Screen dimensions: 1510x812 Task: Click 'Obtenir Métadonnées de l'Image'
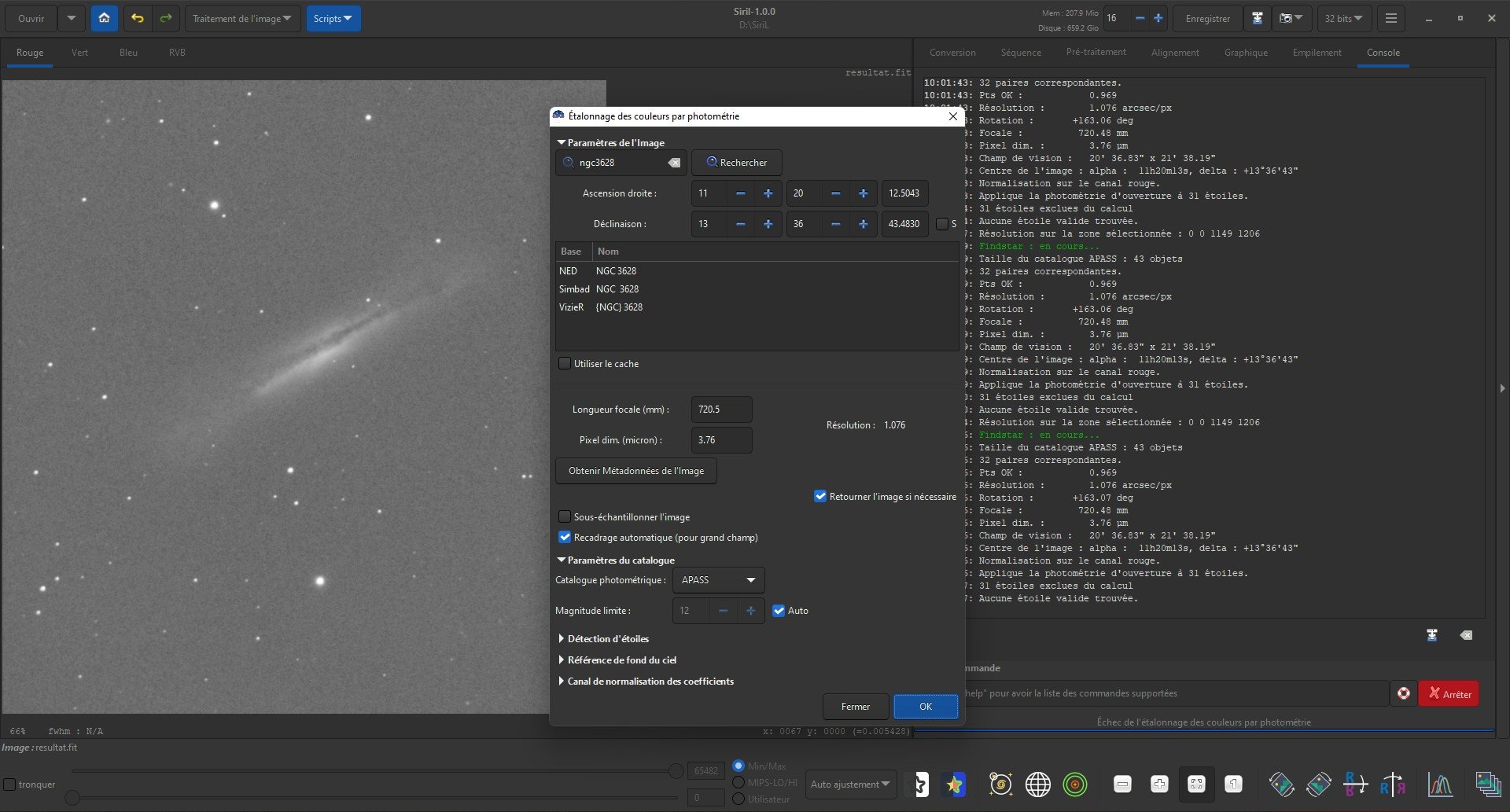point(636,471)
